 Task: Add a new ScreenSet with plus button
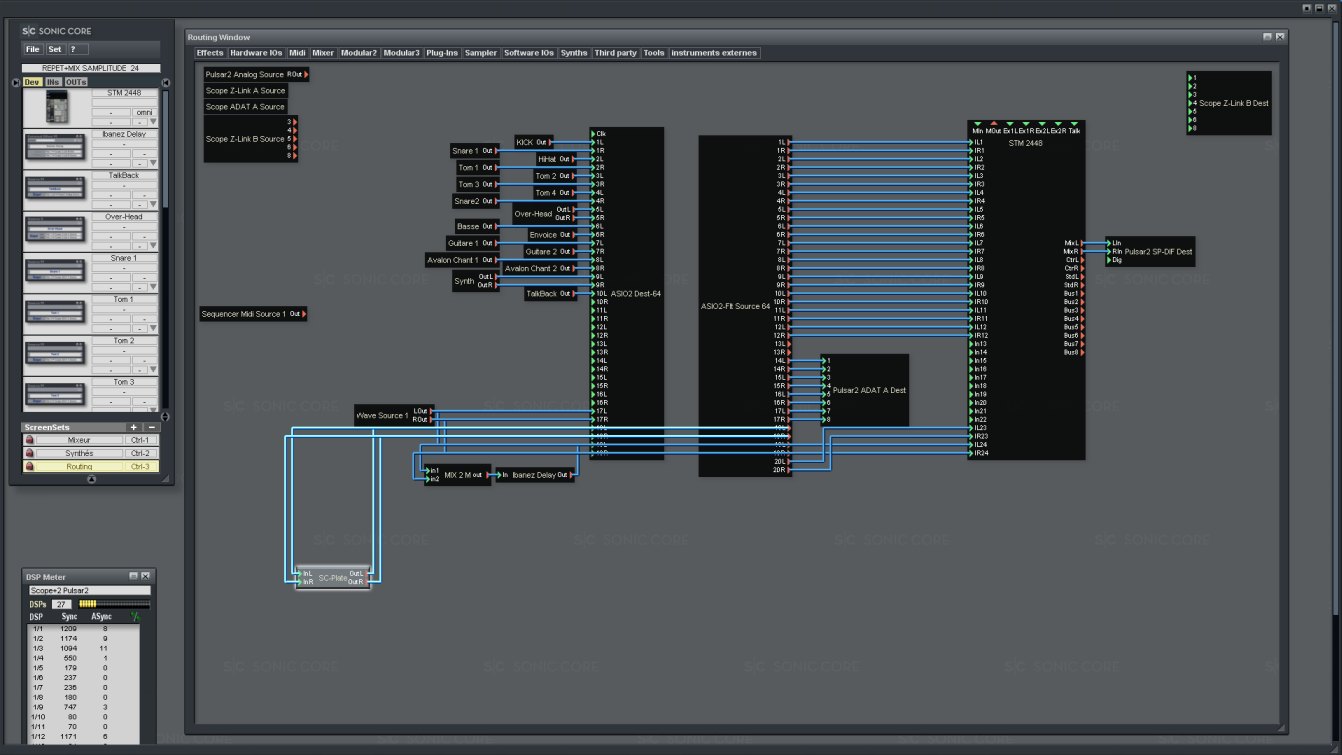pos(134,427)
